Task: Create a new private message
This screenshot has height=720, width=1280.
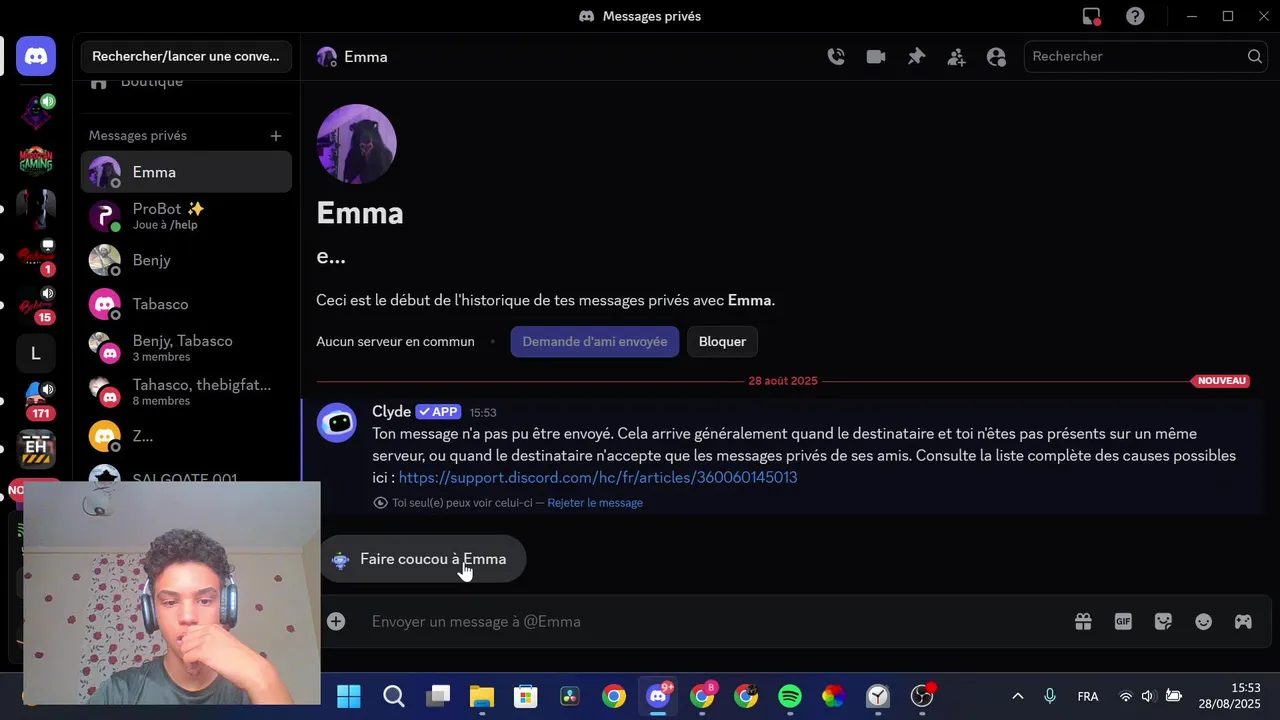Action: 276,136
